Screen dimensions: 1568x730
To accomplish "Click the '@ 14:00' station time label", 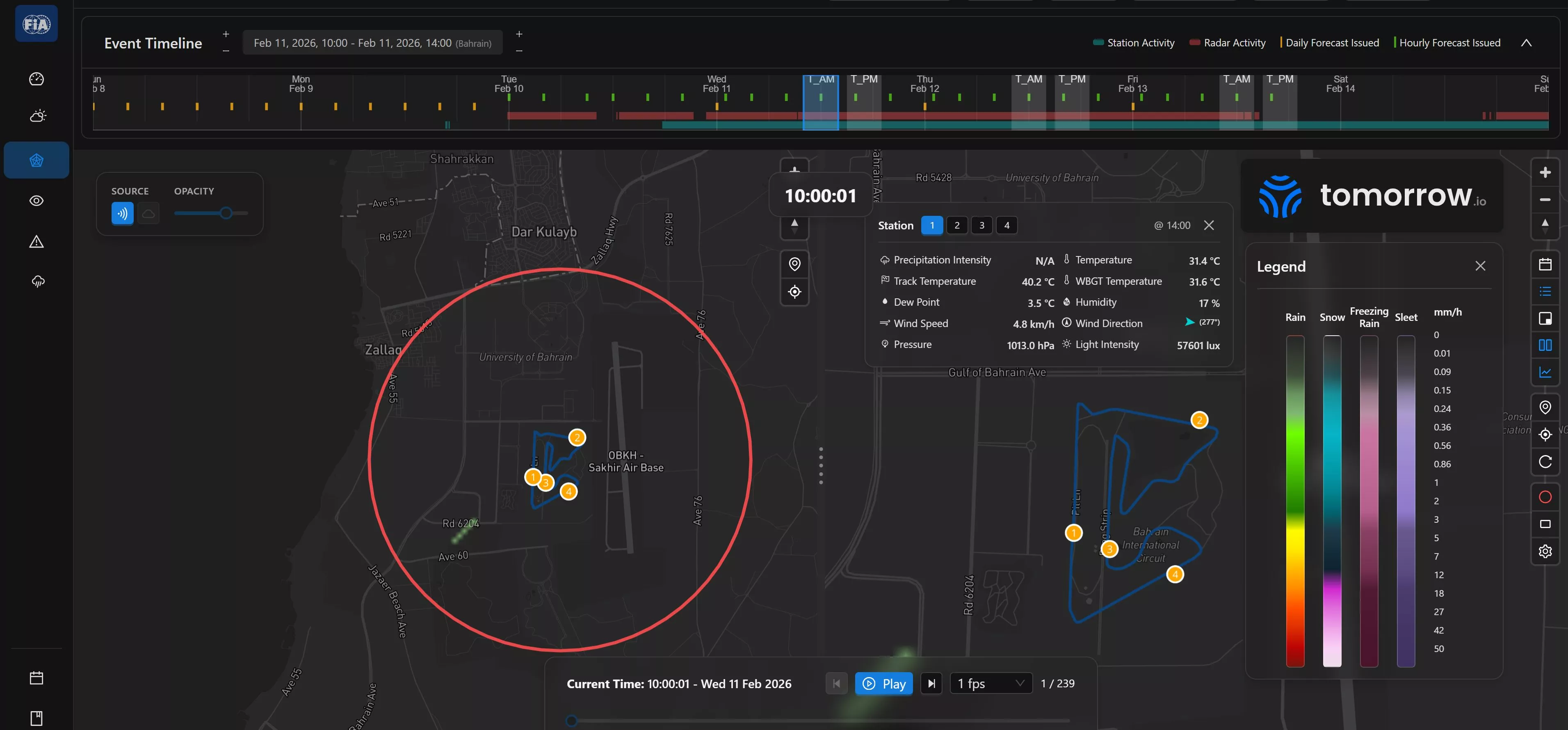I will click(x=1172, y=225).
